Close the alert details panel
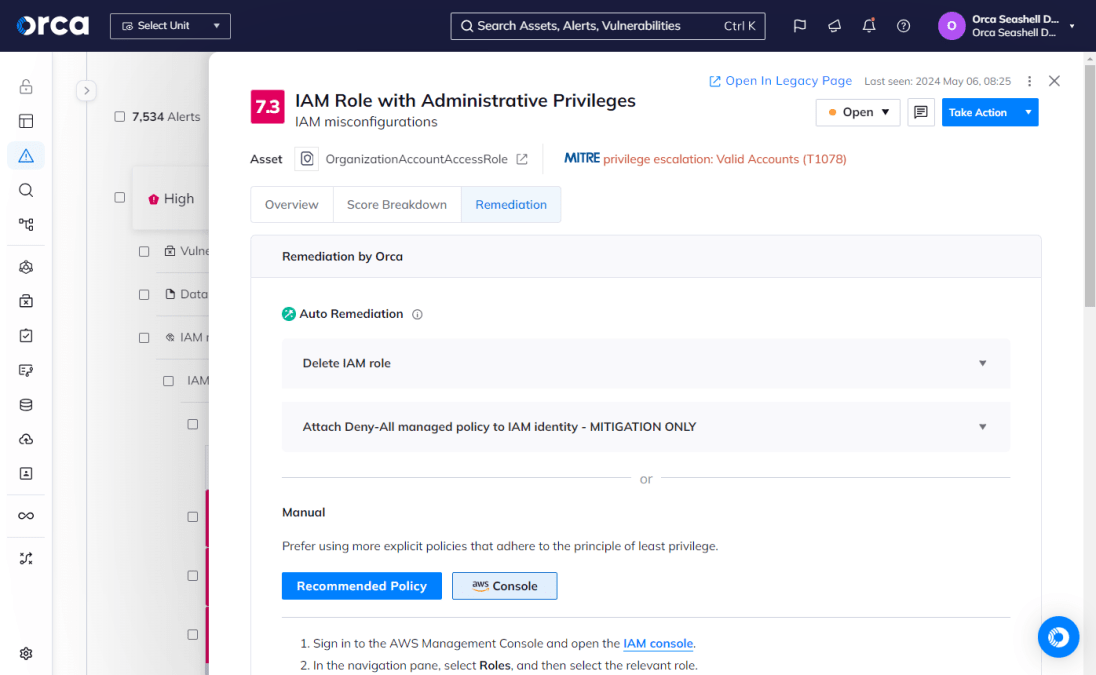Viewport: 1096px width, 675px height. pyautogui.click(x=1055, y=81)
